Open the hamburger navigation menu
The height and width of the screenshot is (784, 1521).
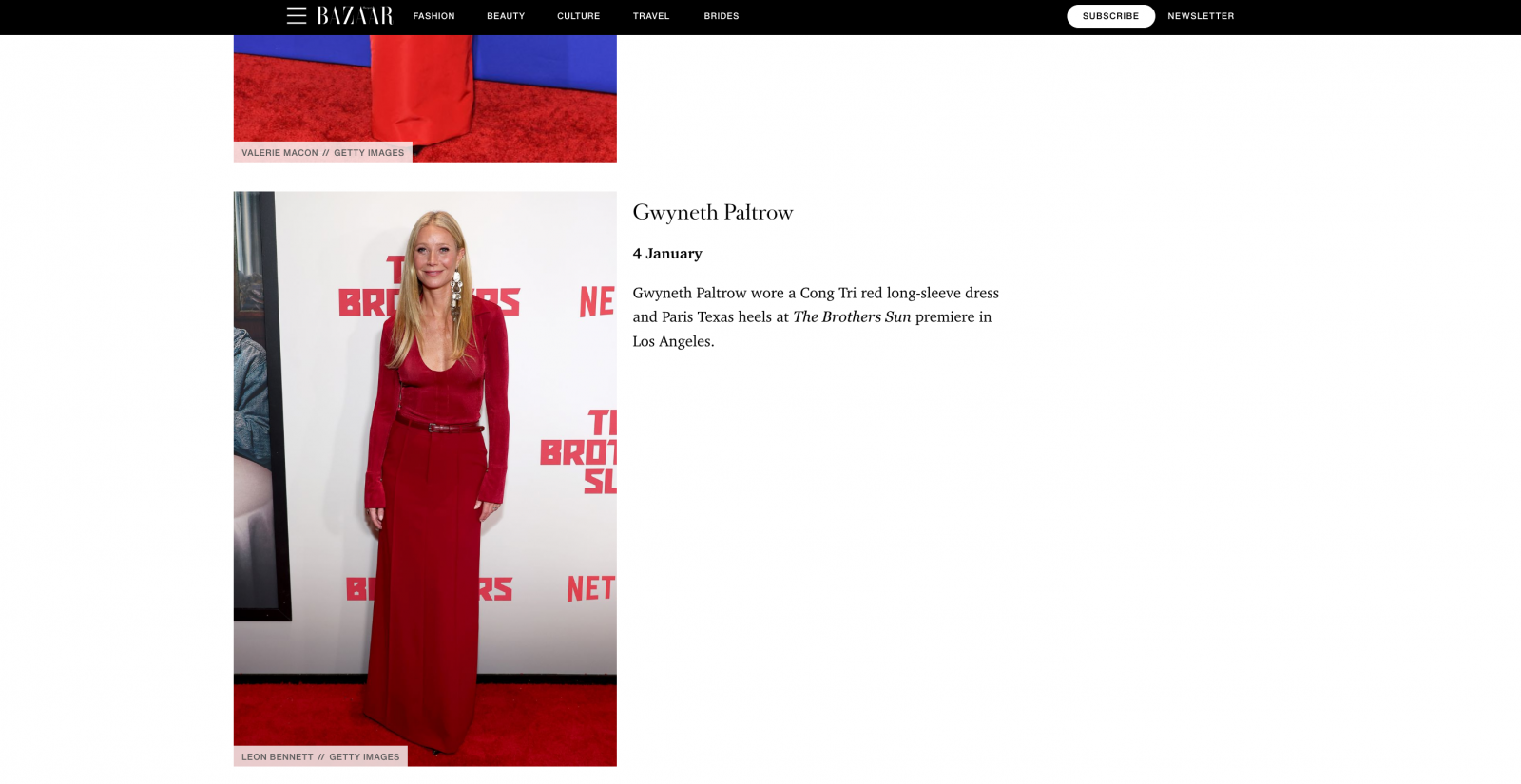(297, 16)
